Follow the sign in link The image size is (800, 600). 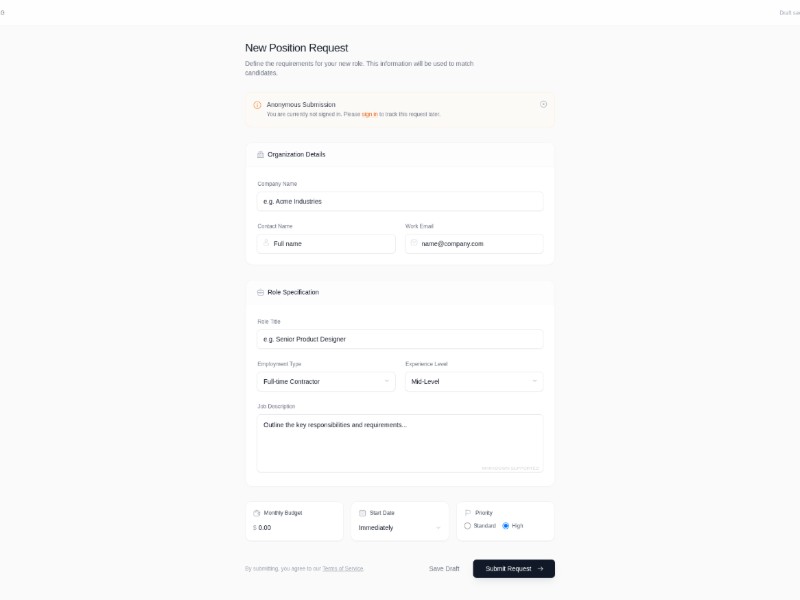[369, 115]
